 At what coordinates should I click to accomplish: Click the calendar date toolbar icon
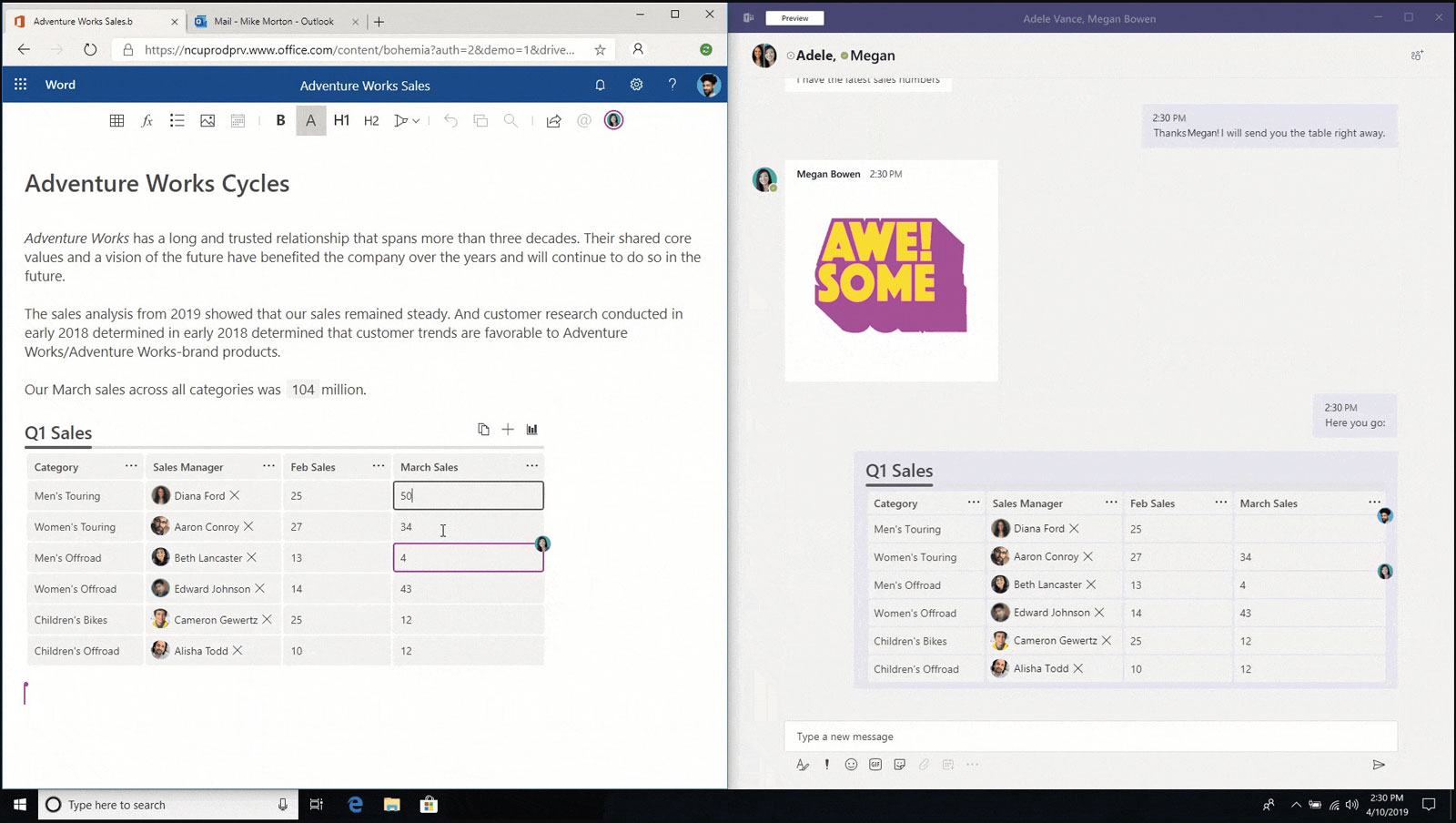[238, 120]
